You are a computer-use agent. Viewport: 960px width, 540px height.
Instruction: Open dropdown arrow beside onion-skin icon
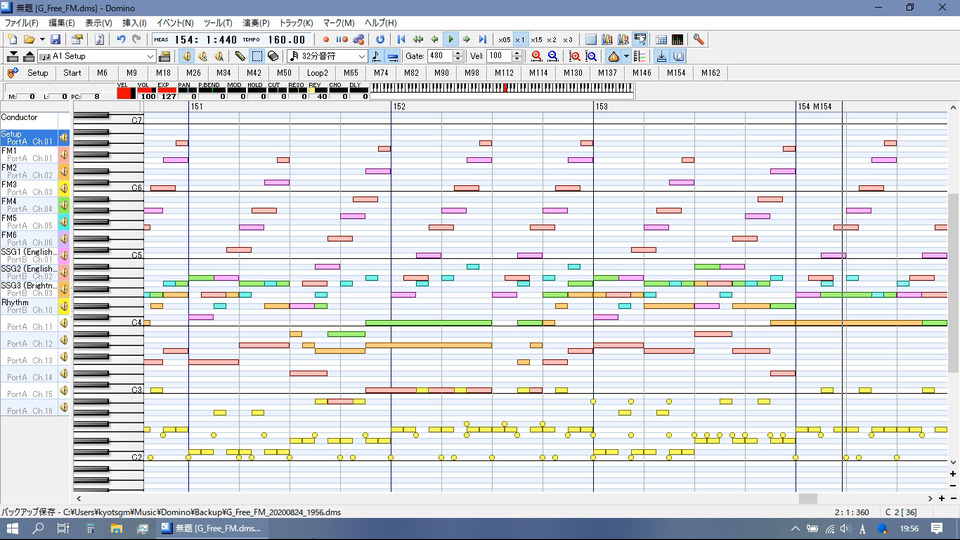pyautogui.click(x=626, y=56)
